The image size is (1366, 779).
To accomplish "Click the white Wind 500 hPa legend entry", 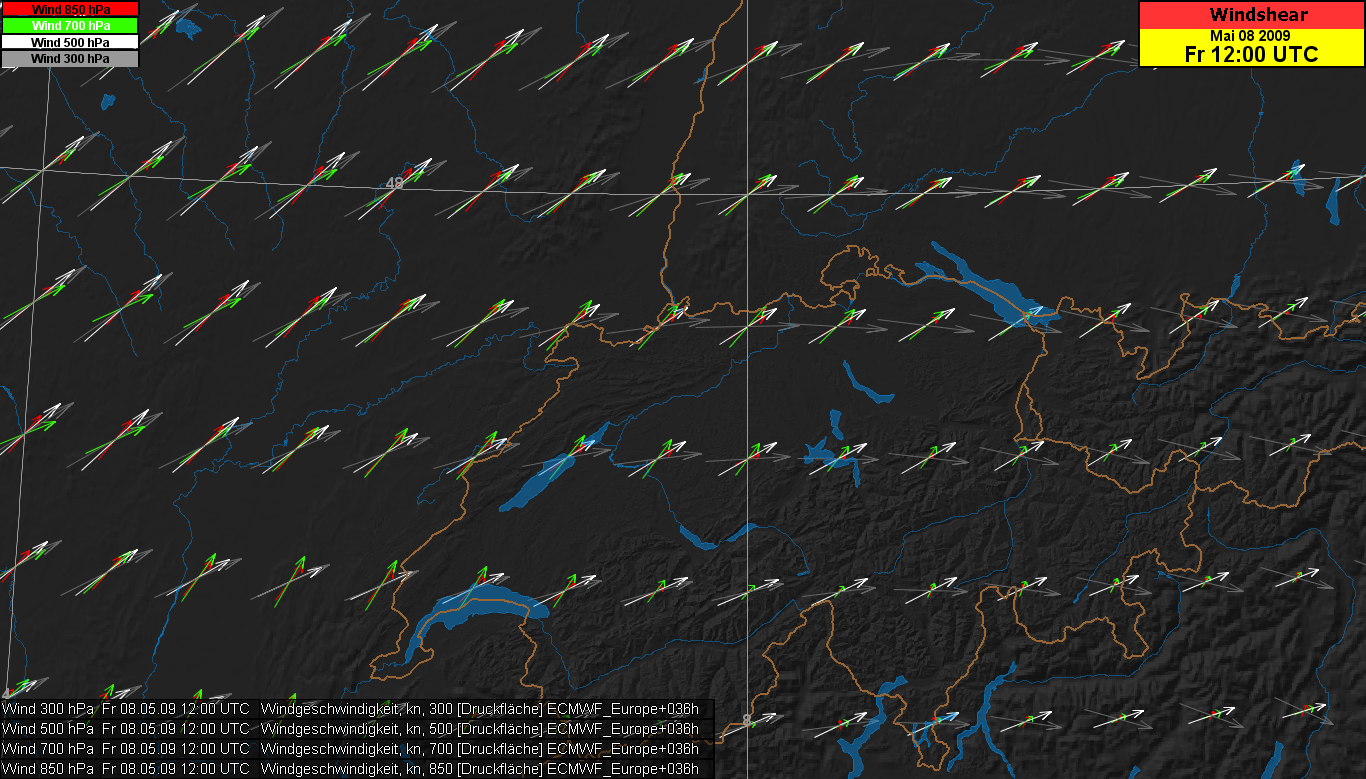I will point(70,42).
